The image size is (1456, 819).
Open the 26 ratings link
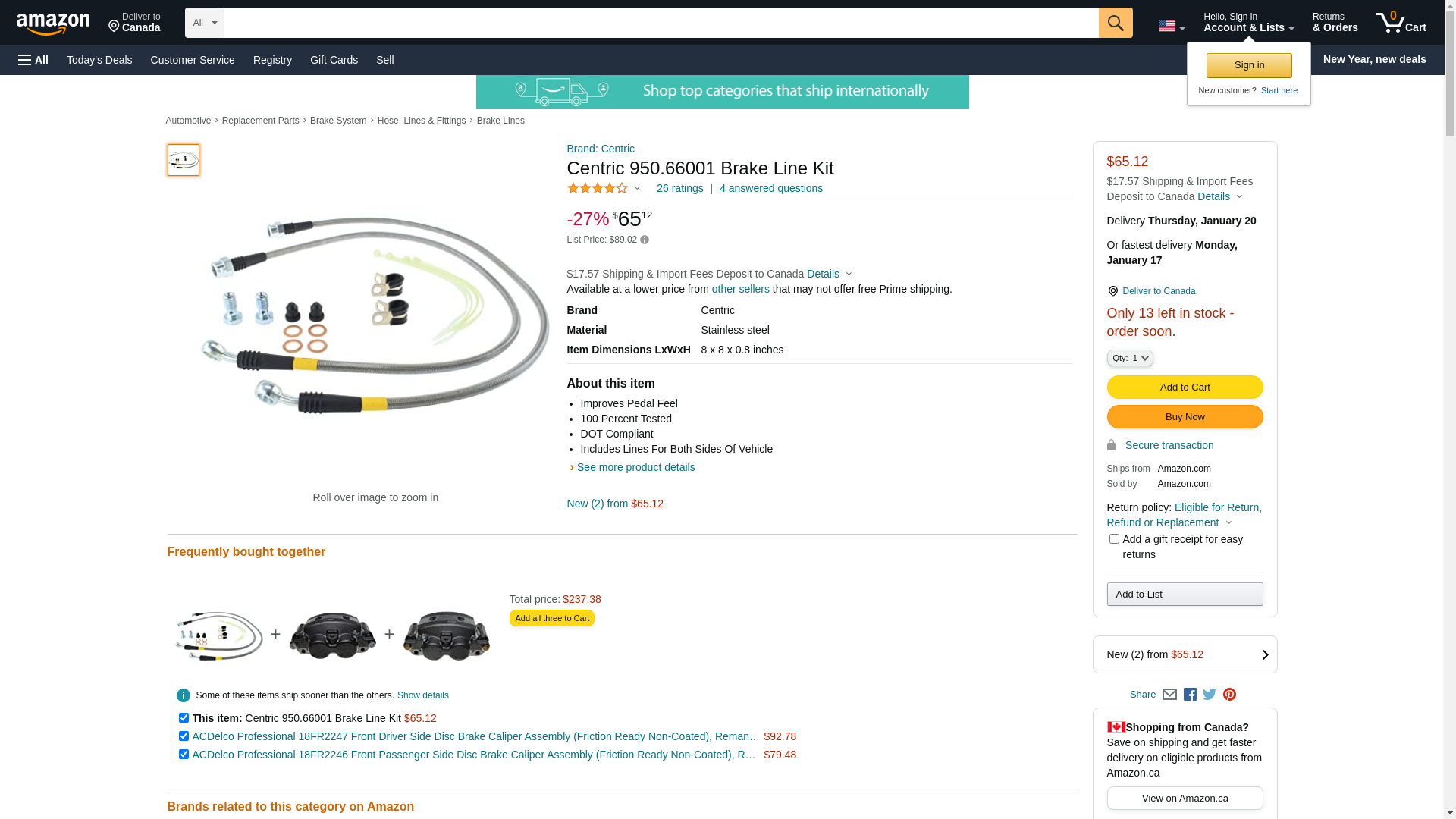(x=679, y=188)
